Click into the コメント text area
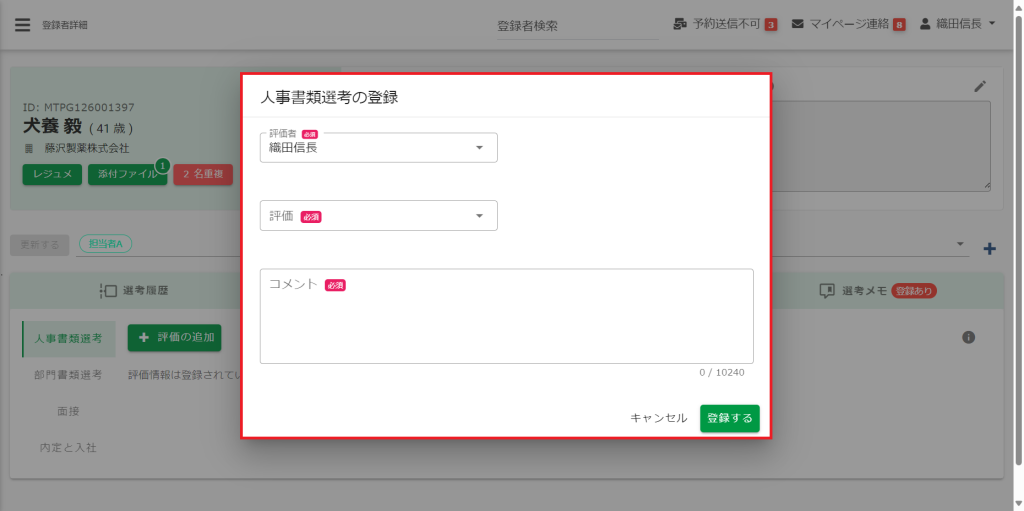This screenshot has height=511, width=1024. click(x=506, y=322)
